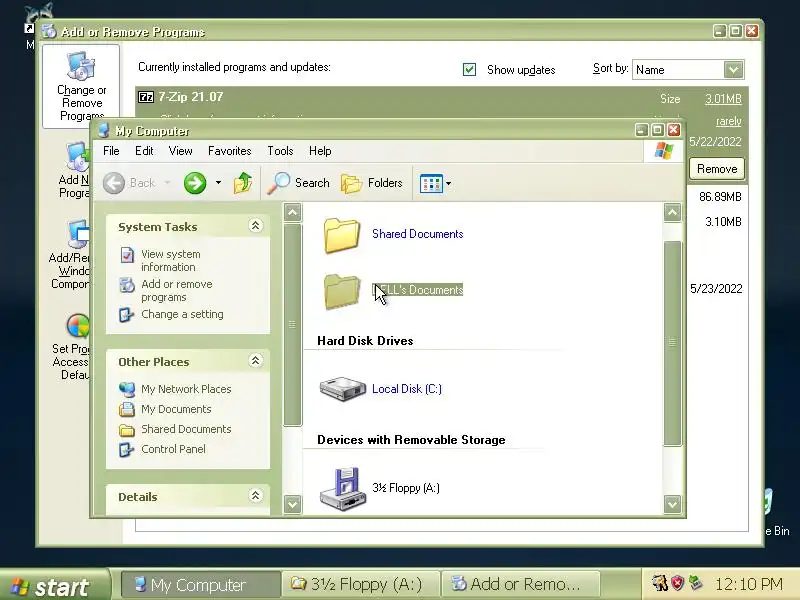Select the 3½ Floppy (A:) drive icon
Image resolution: width=800 pixels, height=600 pixels.
pyautogui.click(x=343, y=488)
